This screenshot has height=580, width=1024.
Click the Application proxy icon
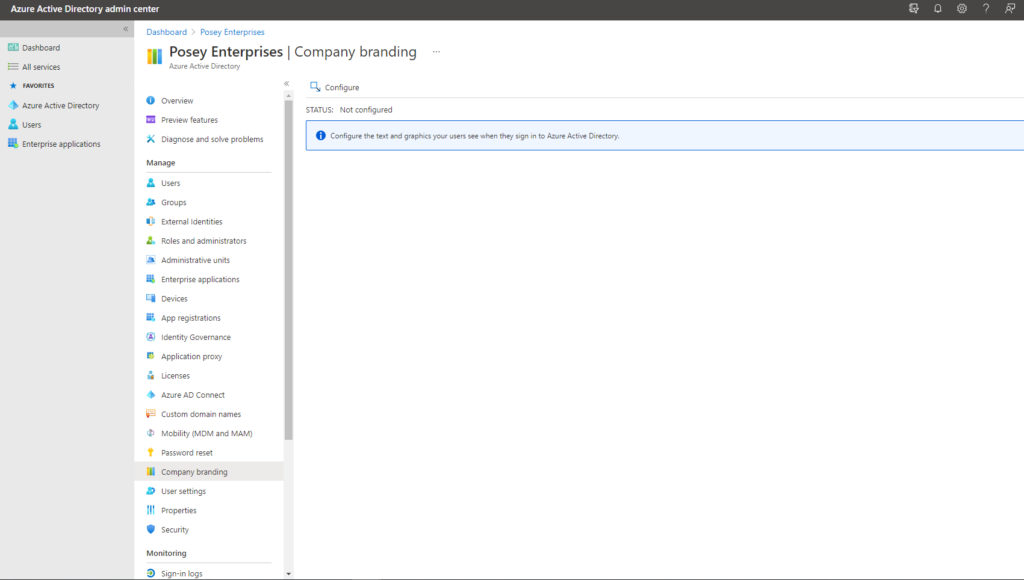pyautogui.click(x=151, y=356)
